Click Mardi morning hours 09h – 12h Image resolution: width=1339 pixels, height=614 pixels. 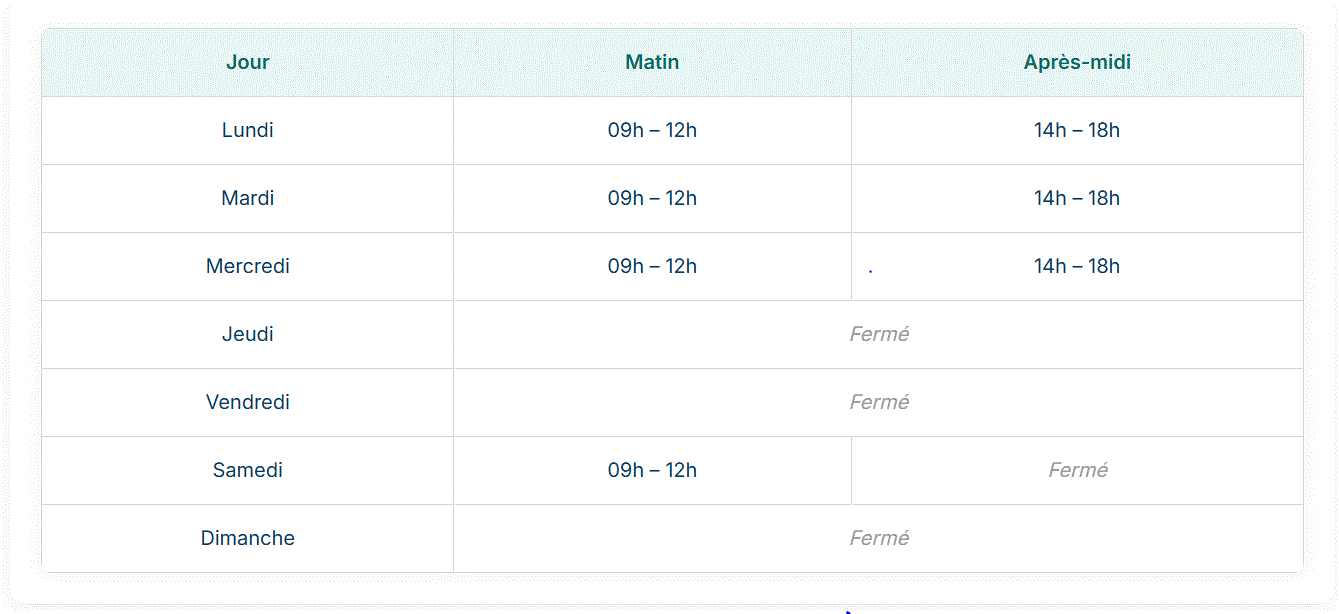(x=652, y=198)
